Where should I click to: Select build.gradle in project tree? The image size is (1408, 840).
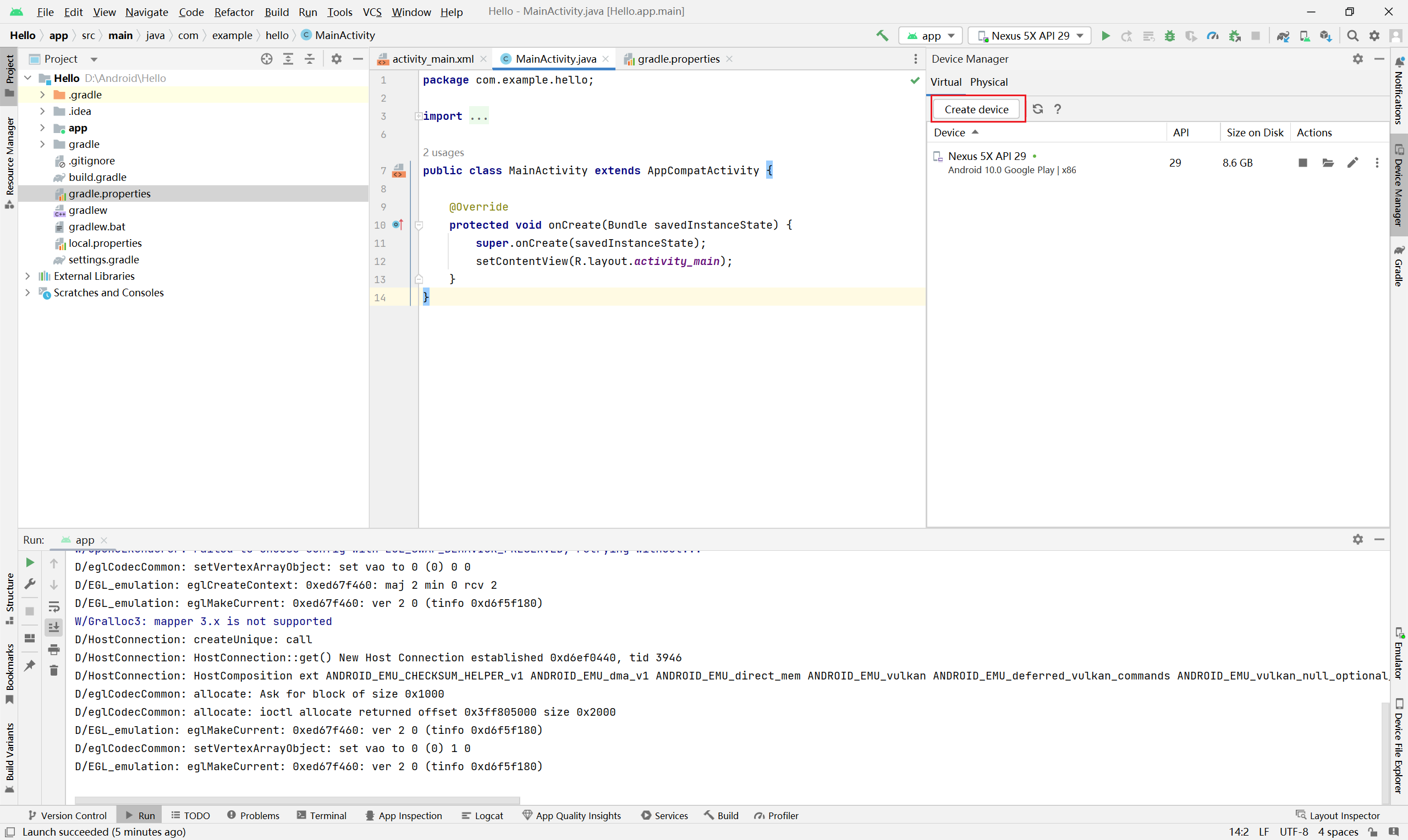click(97, 177)
